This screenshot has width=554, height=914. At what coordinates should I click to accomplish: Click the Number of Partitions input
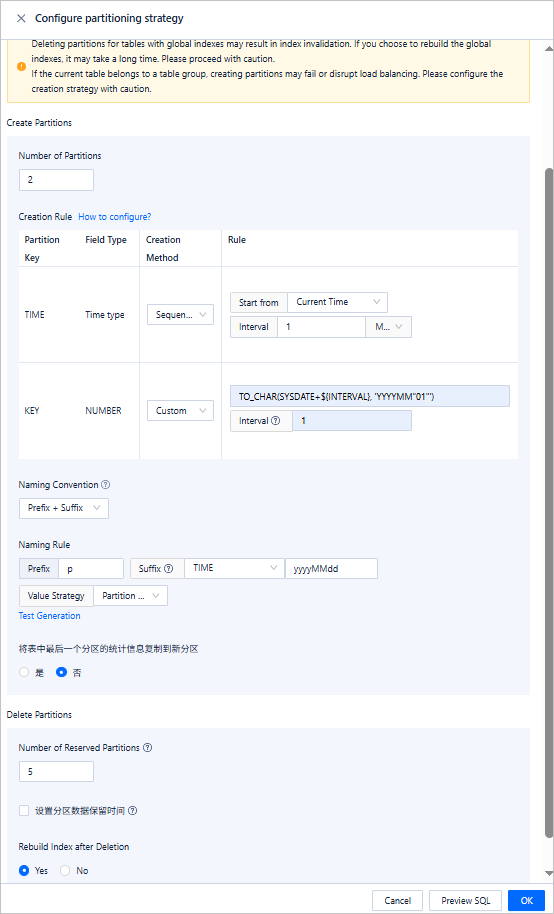56,180
